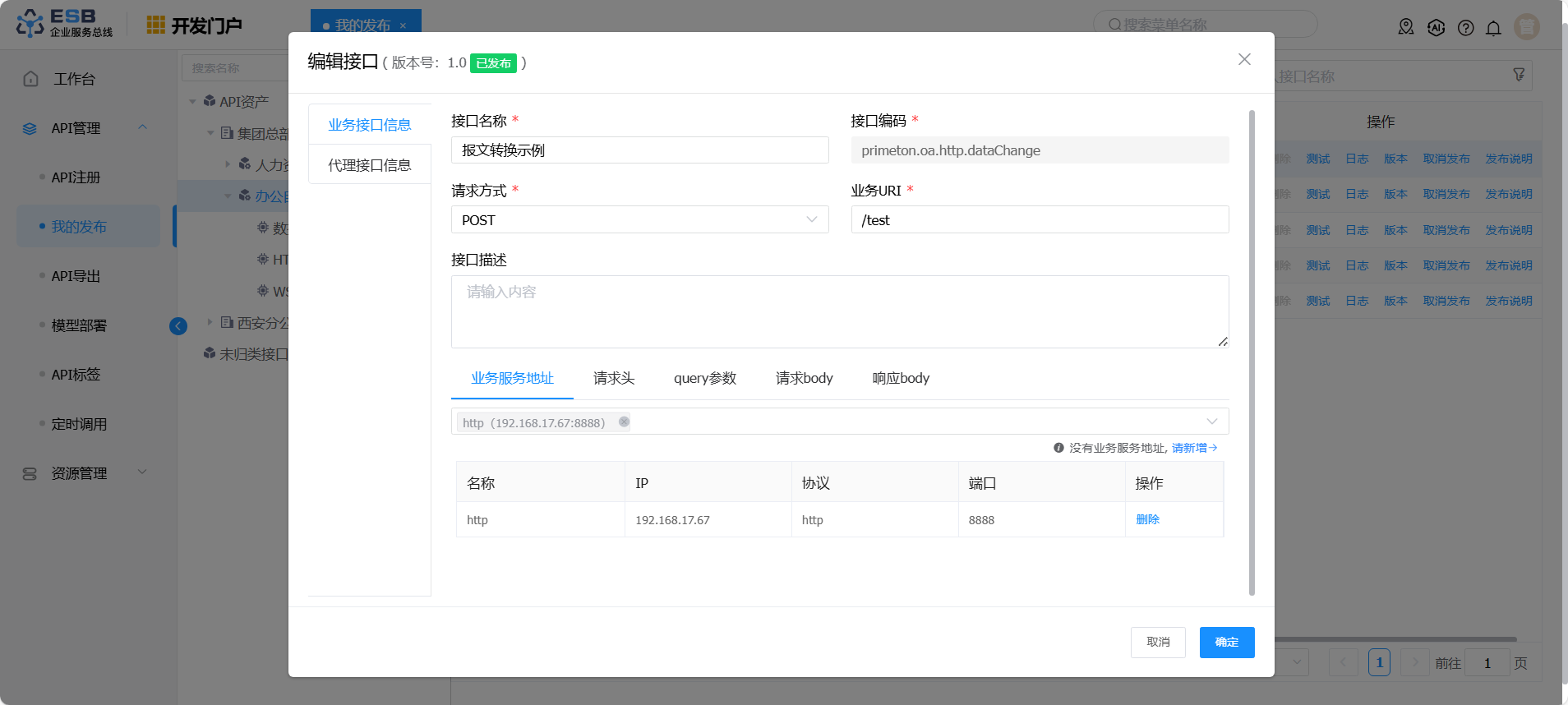Viewport: 1568px width, 705px height.
Task: Collapse the sidebar with the blue arrow button
Action: (178, 326)
